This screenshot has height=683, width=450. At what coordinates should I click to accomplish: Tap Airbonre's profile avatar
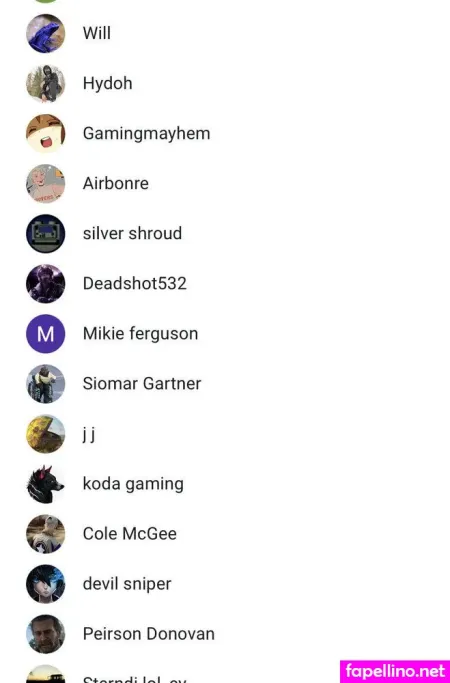click(45, 183)
